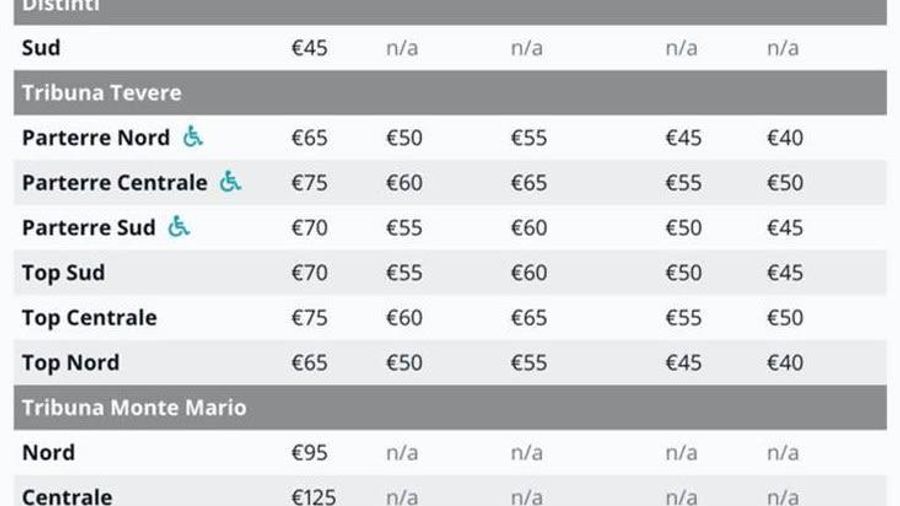Click the Top Nord row label
This screenshot has height=506, width=900.
[70, 363]
